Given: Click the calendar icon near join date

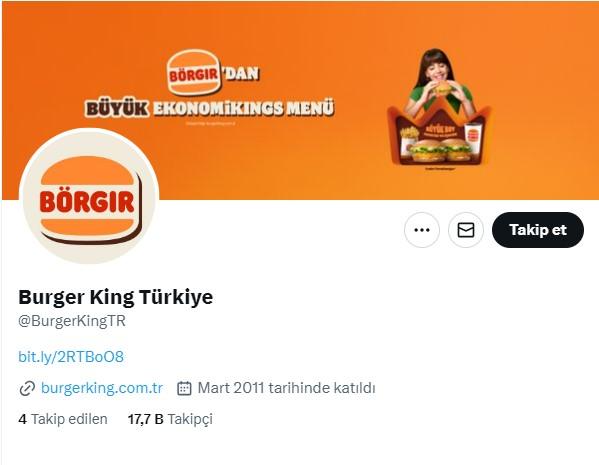Looking at the screenshot, I should (184, 388).
